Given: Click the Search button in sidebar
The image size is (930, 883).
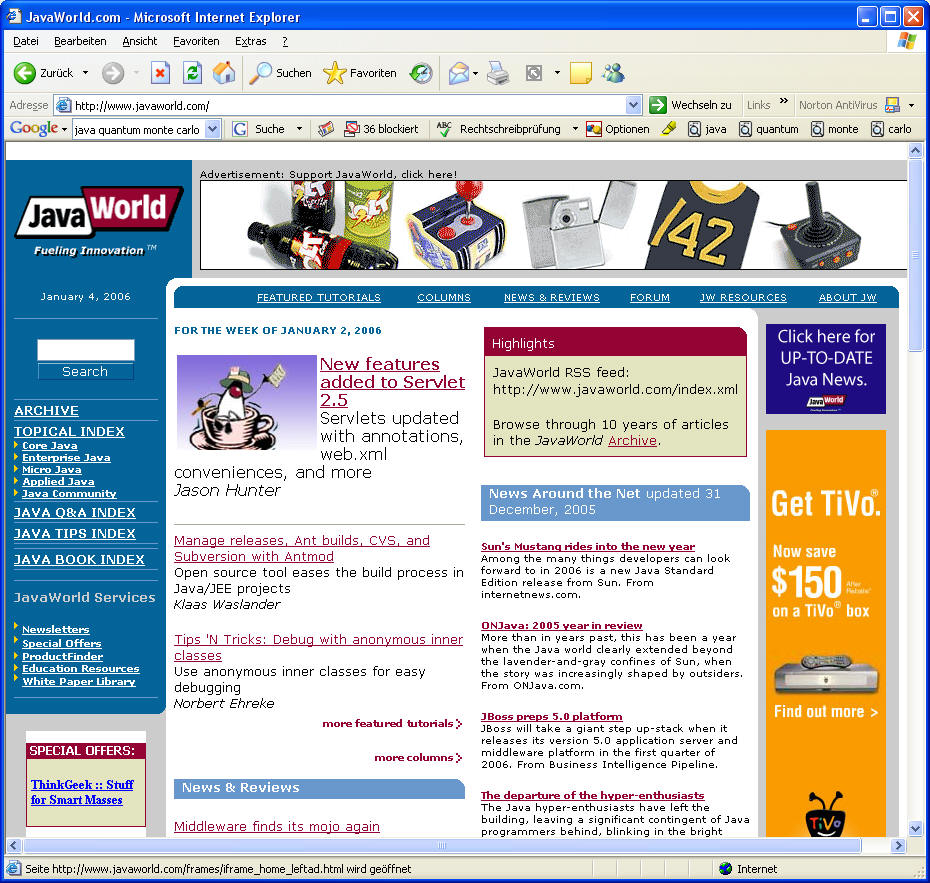Looking at the screenshot, I should click(x=85, y=371).
